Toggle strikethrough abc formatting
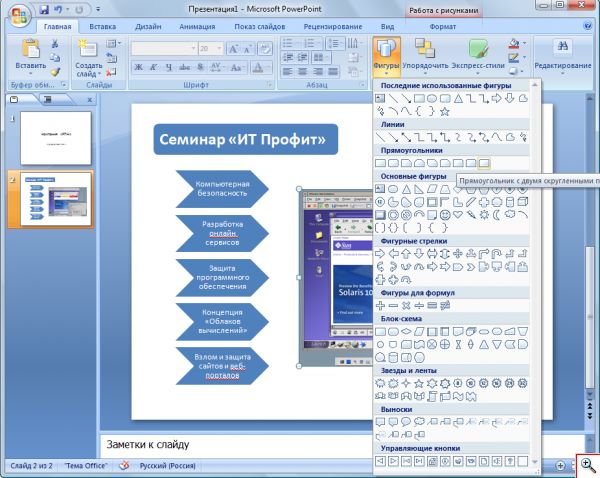Viewport: 600px width, 478px height. (184, 68)
